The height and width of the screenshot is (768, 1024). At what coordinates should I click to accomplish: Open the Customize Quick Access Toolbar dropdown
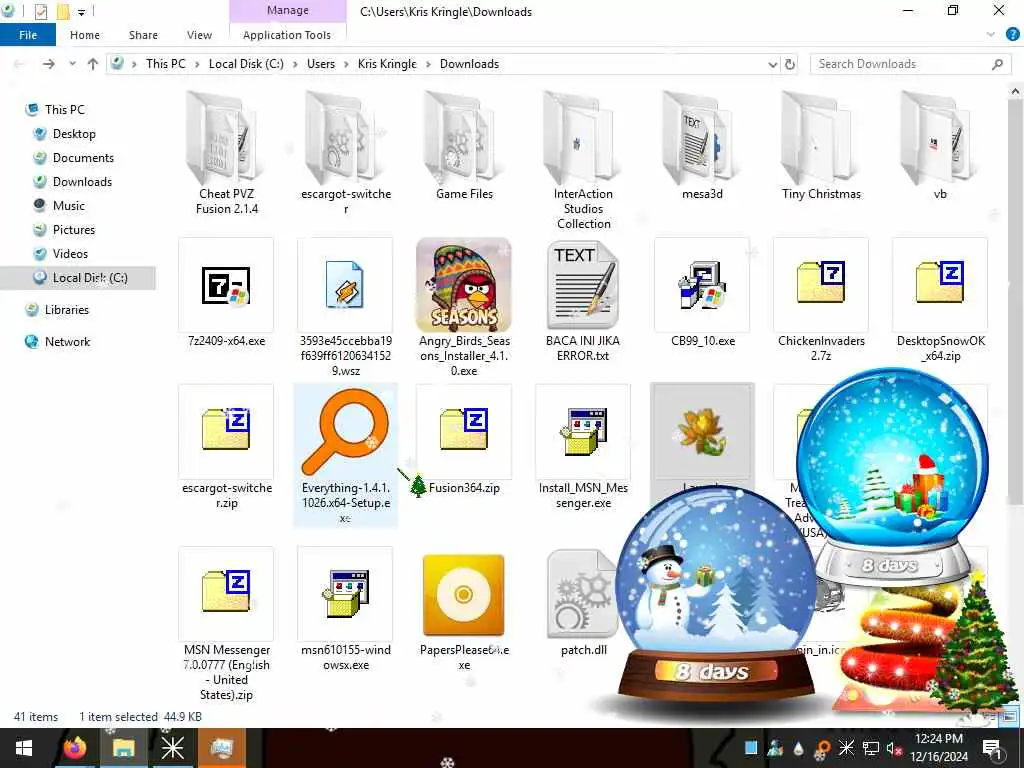click(82, 12)
